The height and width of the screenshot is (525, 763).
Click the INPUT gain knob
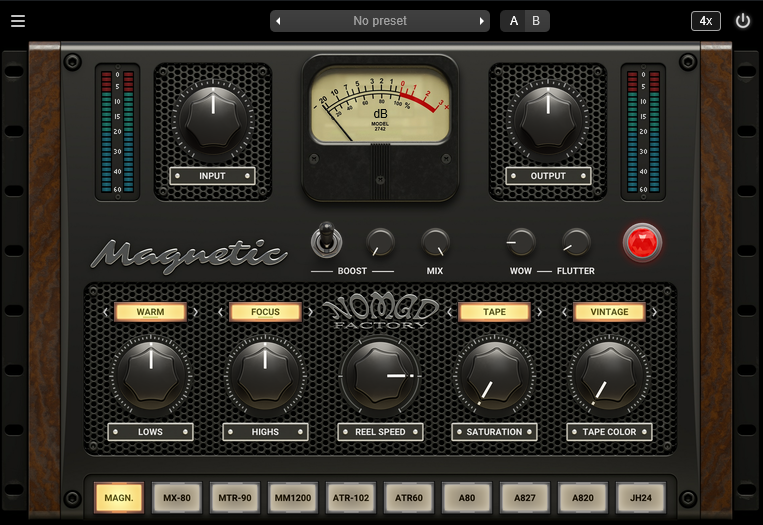tap(213, 120)
